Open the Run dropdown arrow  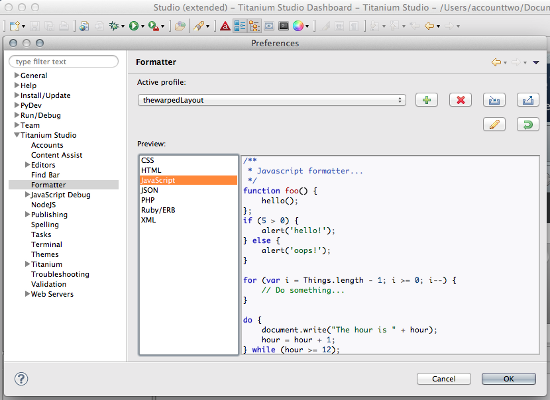(142, 26)
